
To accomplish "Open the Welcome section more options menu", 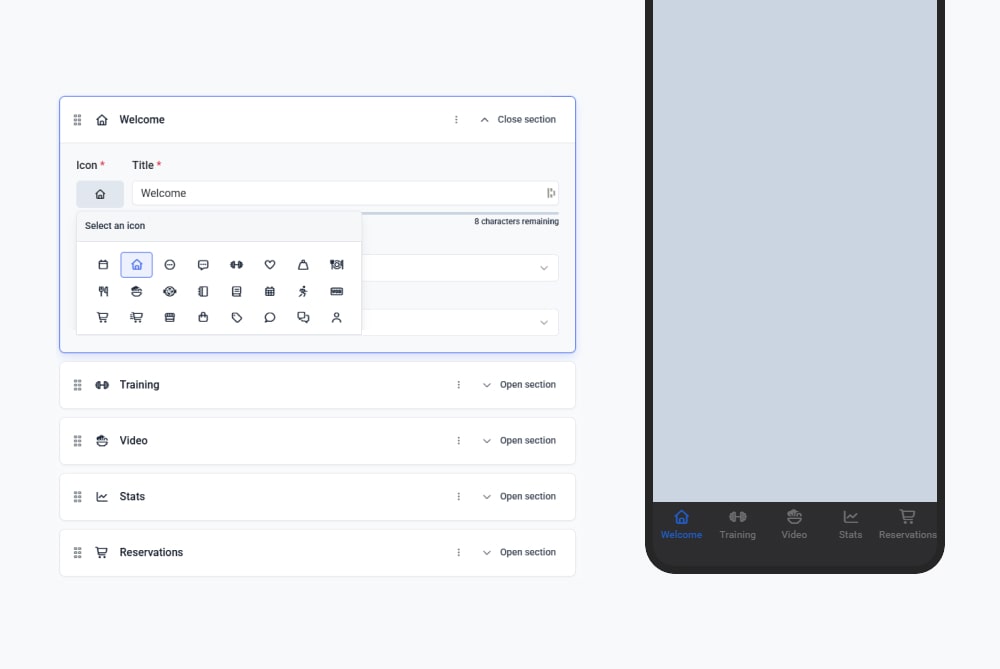I will tap(456, 119).
